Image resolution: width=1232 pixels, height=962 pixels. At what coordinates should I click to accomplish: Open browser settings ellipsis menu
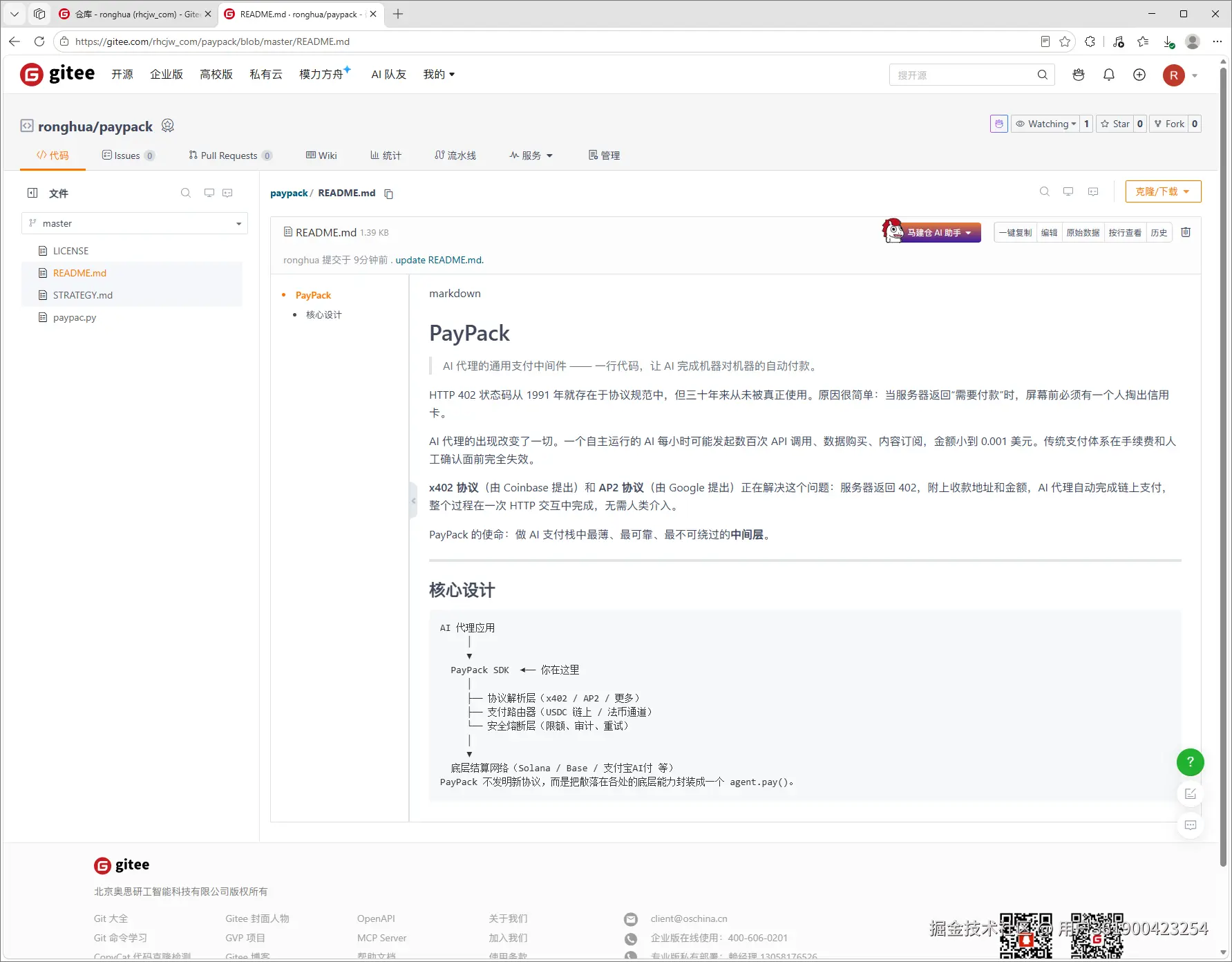pyautogui.click(x=1217, y=41)
